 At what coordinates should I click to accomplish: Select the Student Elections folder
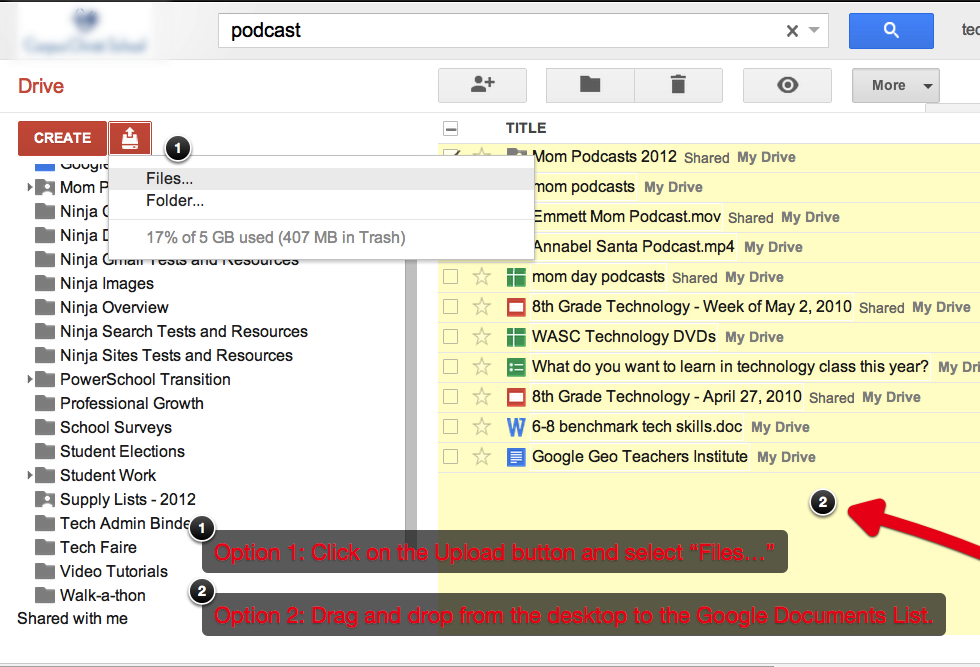[122, 451]
